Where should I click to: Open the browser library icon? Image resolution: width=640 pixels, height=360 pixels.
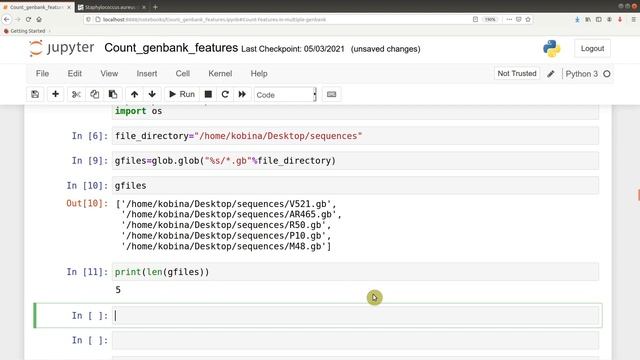pos(588,19)
